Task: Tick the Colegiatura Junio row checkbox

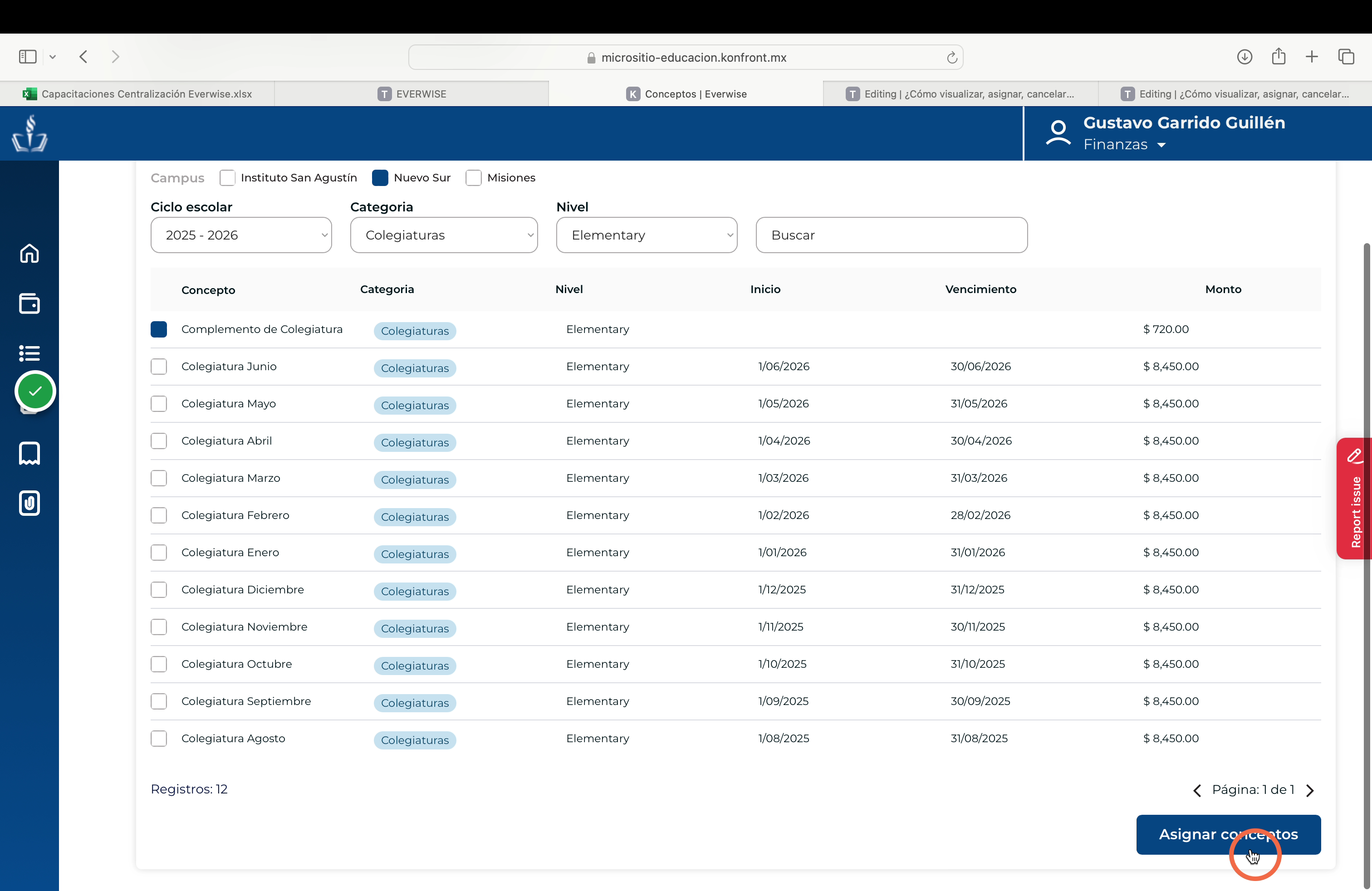Action: tap(158, 367)
